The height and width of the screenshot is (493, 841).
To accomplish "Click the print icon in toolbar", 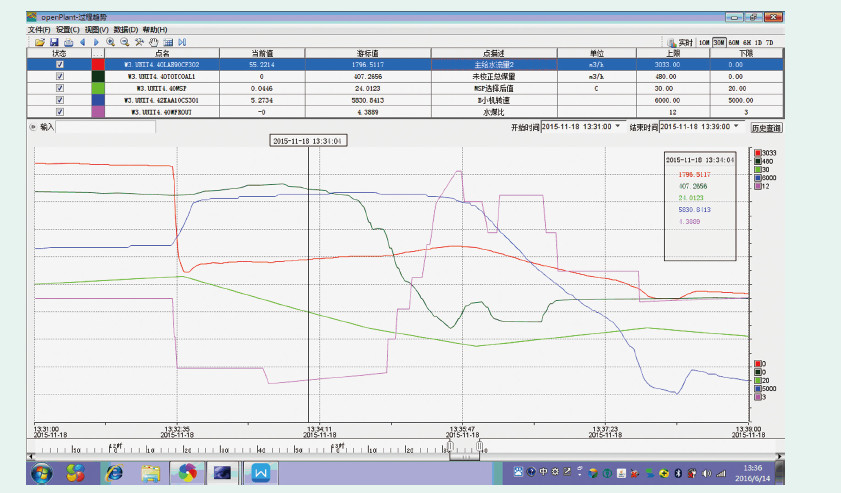I will 68,42.
